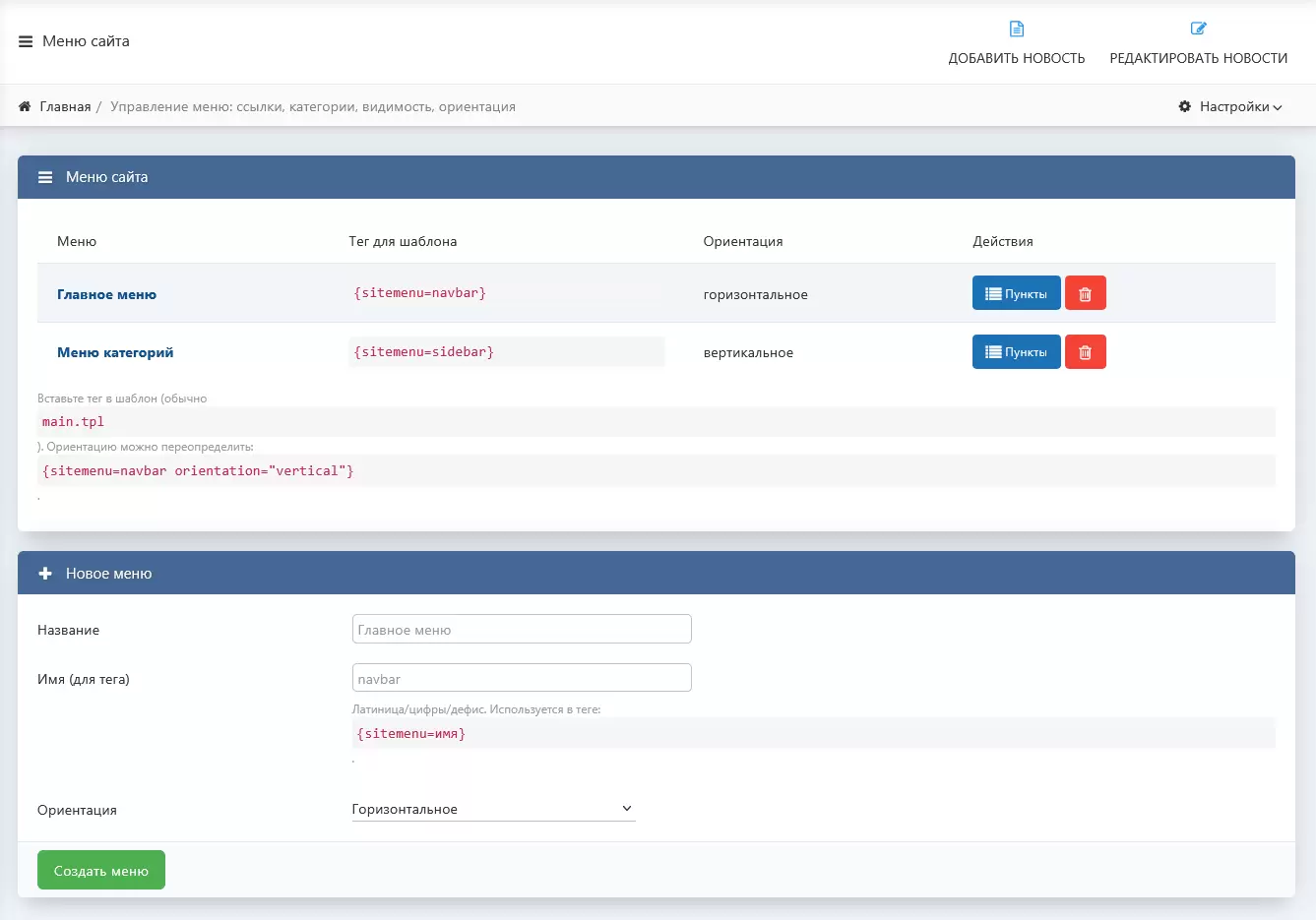
Task: Open РЕДАКТИРОВАТЬ НОВОСТИ link
Action: (x=1199, y=58)
